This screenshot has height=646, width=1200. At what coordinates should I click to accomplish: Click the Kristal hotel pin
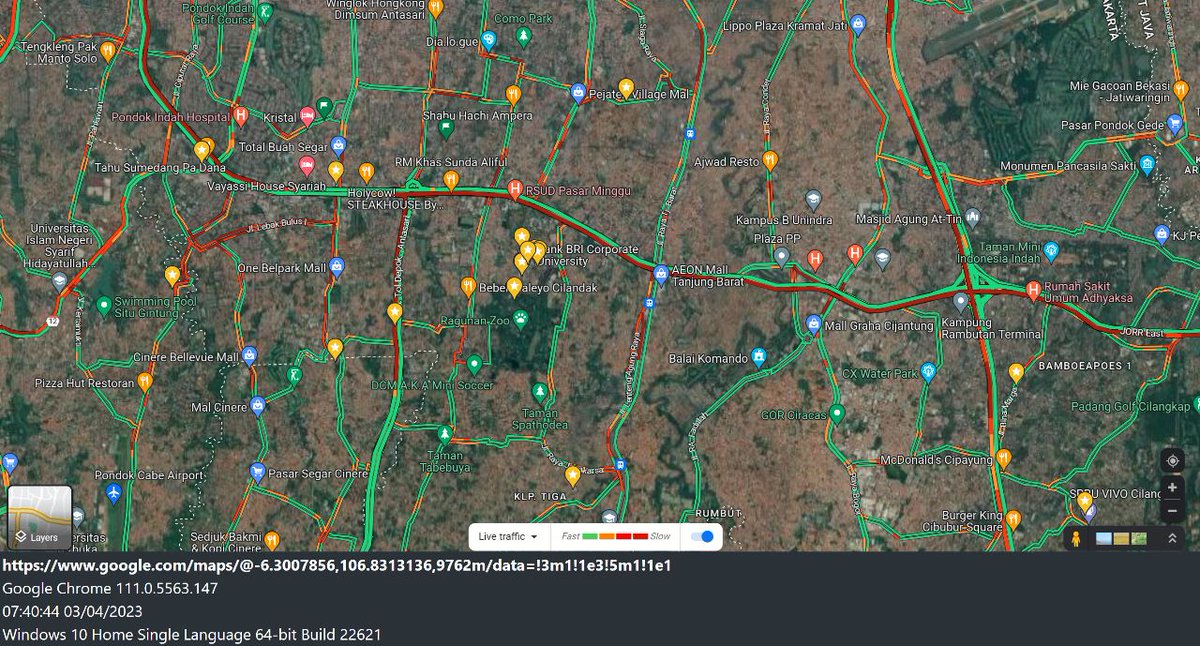(308, 117)
